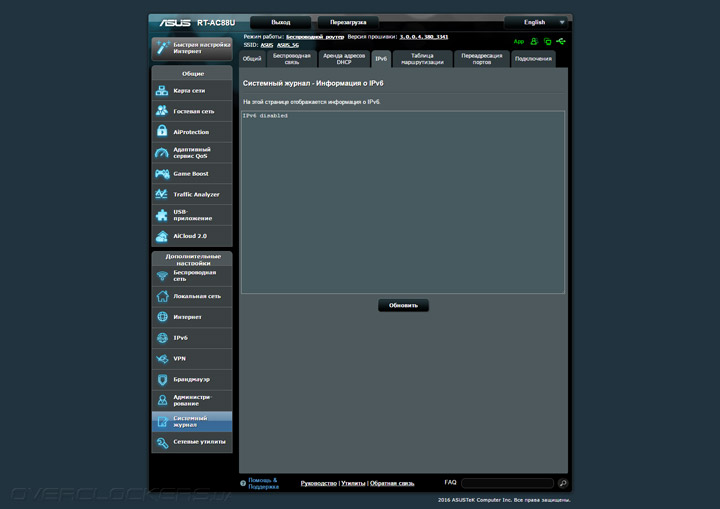This screenshot has width=720, height=509.
Task: Switch to the Подключения tab
Action: click(x=533, y=59)
